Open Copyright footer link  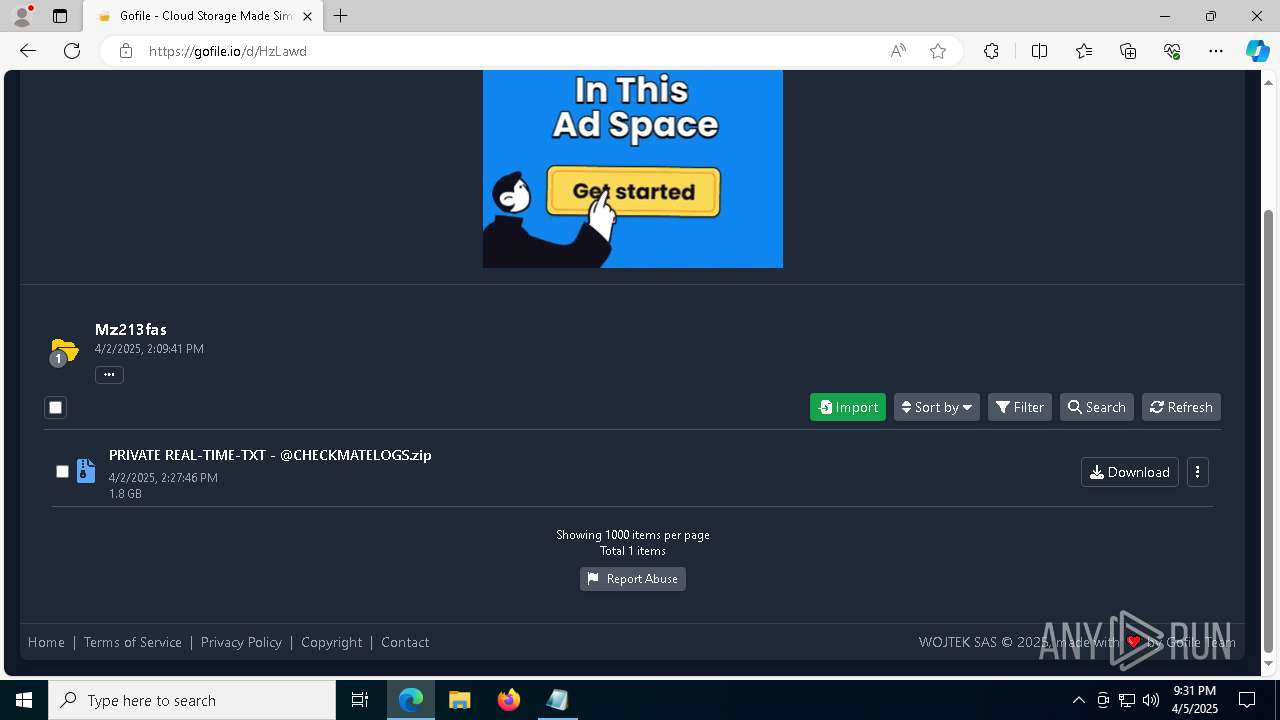331,642
